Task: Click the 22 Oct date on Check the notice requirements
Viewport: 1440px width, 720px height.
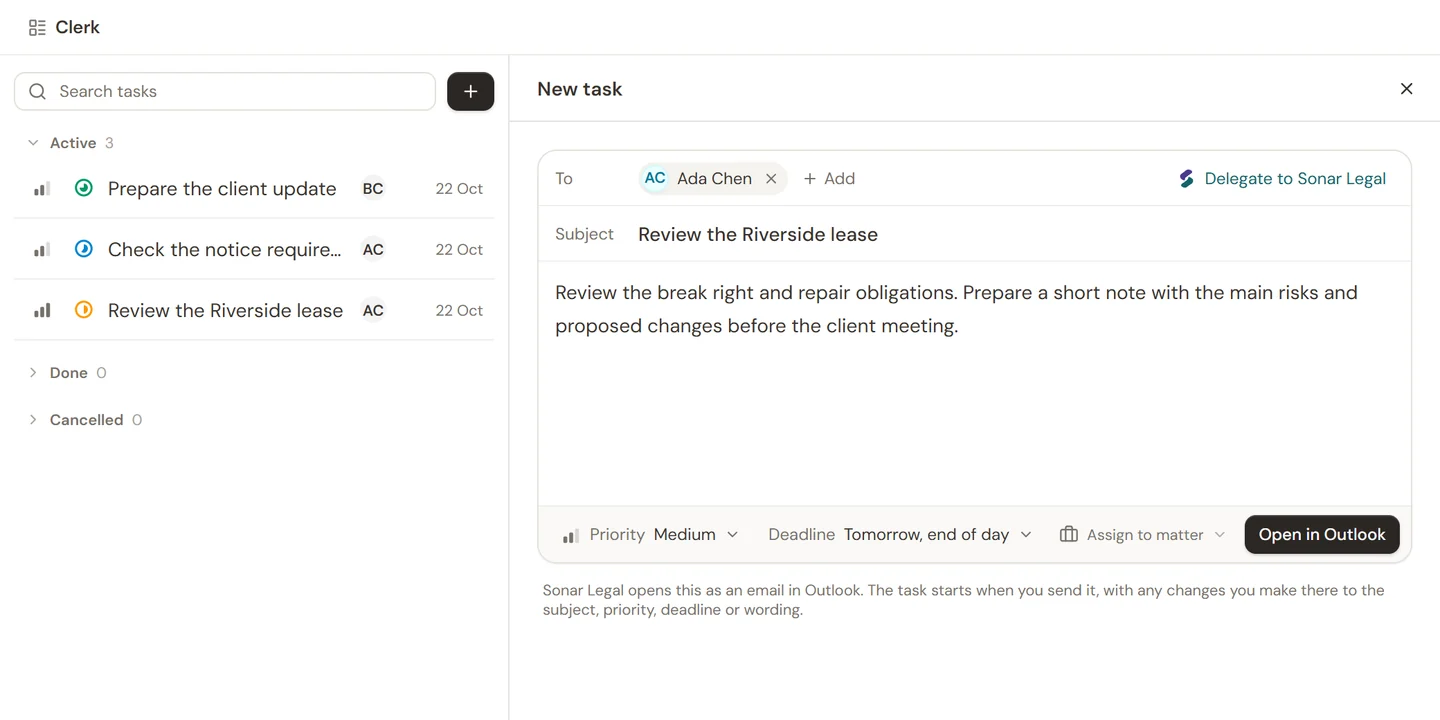Action: [x=459, y=249]
